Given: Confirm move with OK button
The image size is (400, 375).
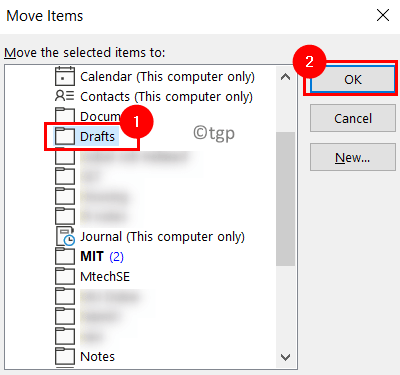Looking at the screenshot, I should [353, 79].
